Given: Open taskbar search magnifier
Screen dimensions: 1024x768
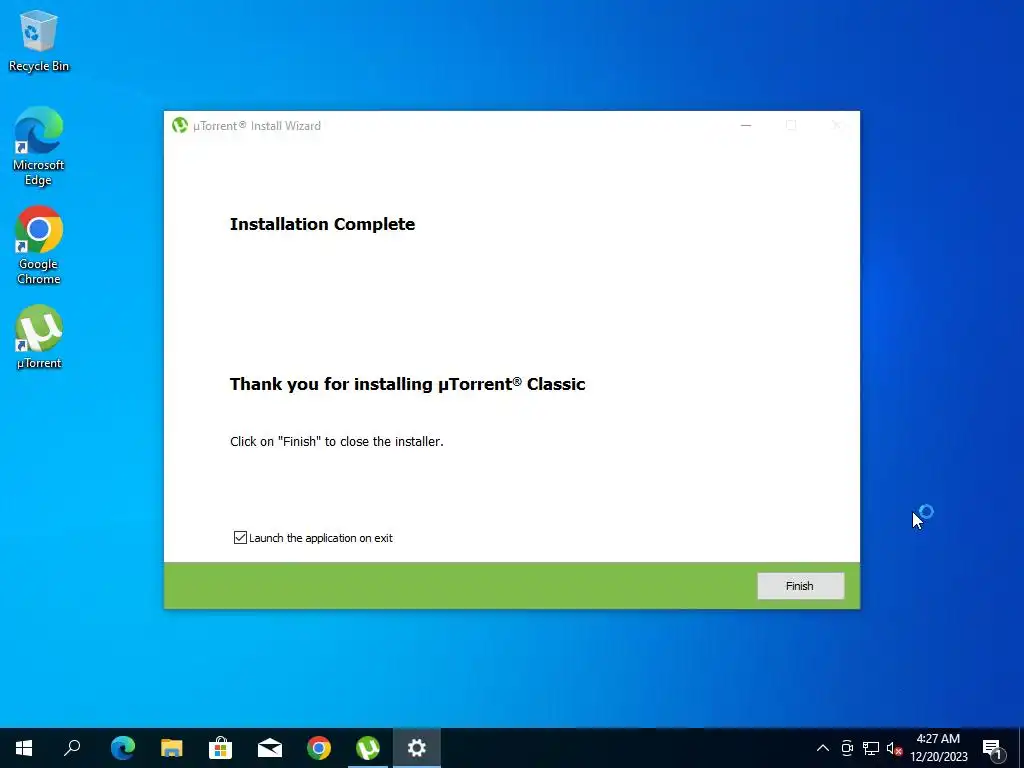Looking at the screenshot, I should (72, 748).
